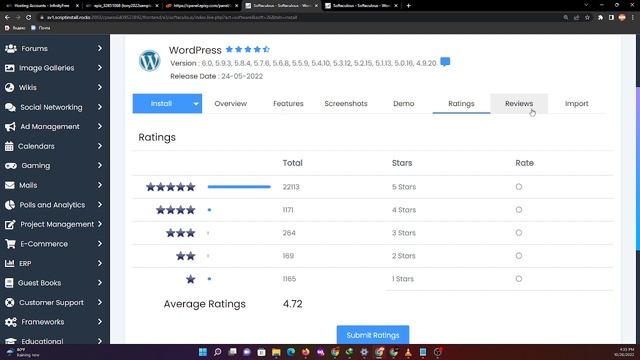
Task: Click the Frameworks gears icon
Action: coord(11,322)
